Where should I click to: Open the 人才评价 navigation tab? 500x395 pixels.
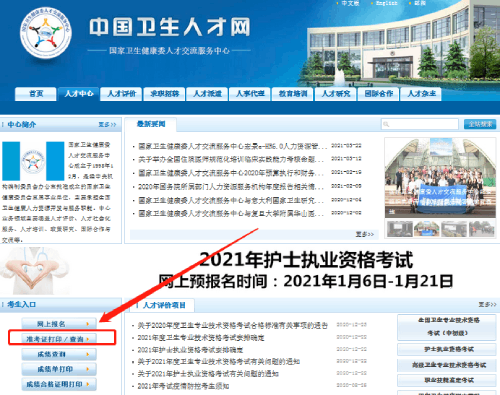[122, 94]
